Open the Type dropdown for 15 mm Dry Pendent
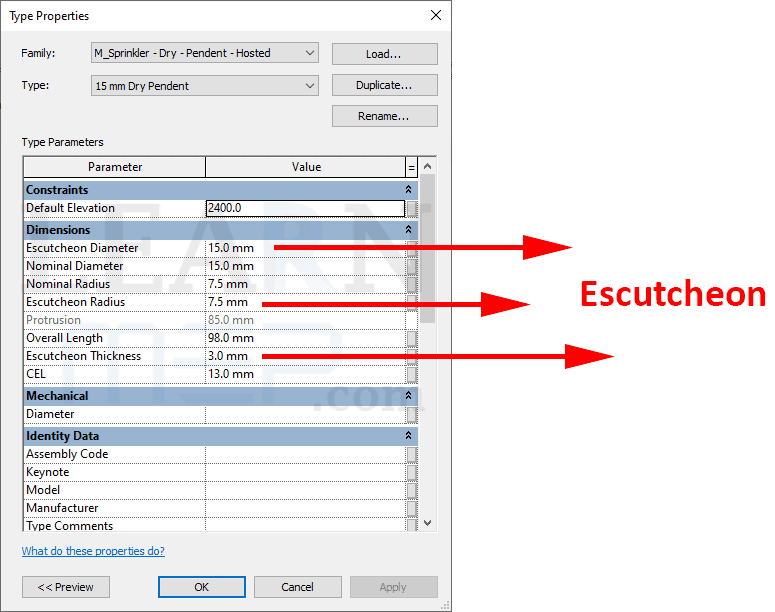This screenshot has height=612, width=775. 309,86
